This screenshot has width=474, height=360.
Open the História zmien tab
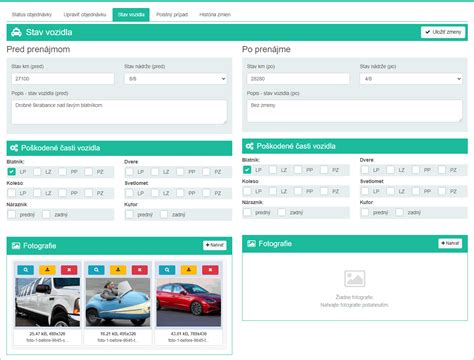click(x=215, y=15)
